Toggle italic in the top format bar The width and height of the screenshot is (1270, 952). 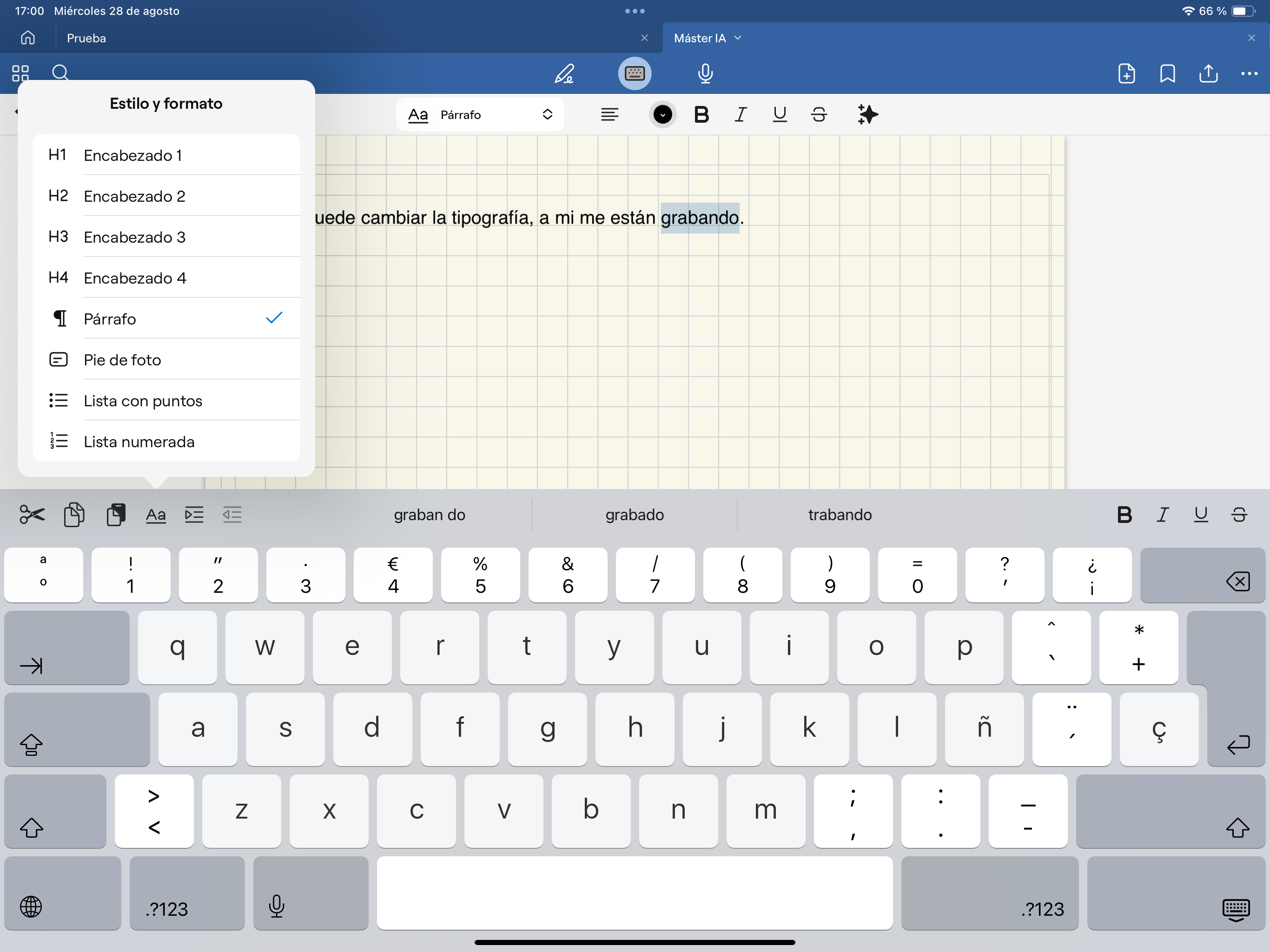741,114
